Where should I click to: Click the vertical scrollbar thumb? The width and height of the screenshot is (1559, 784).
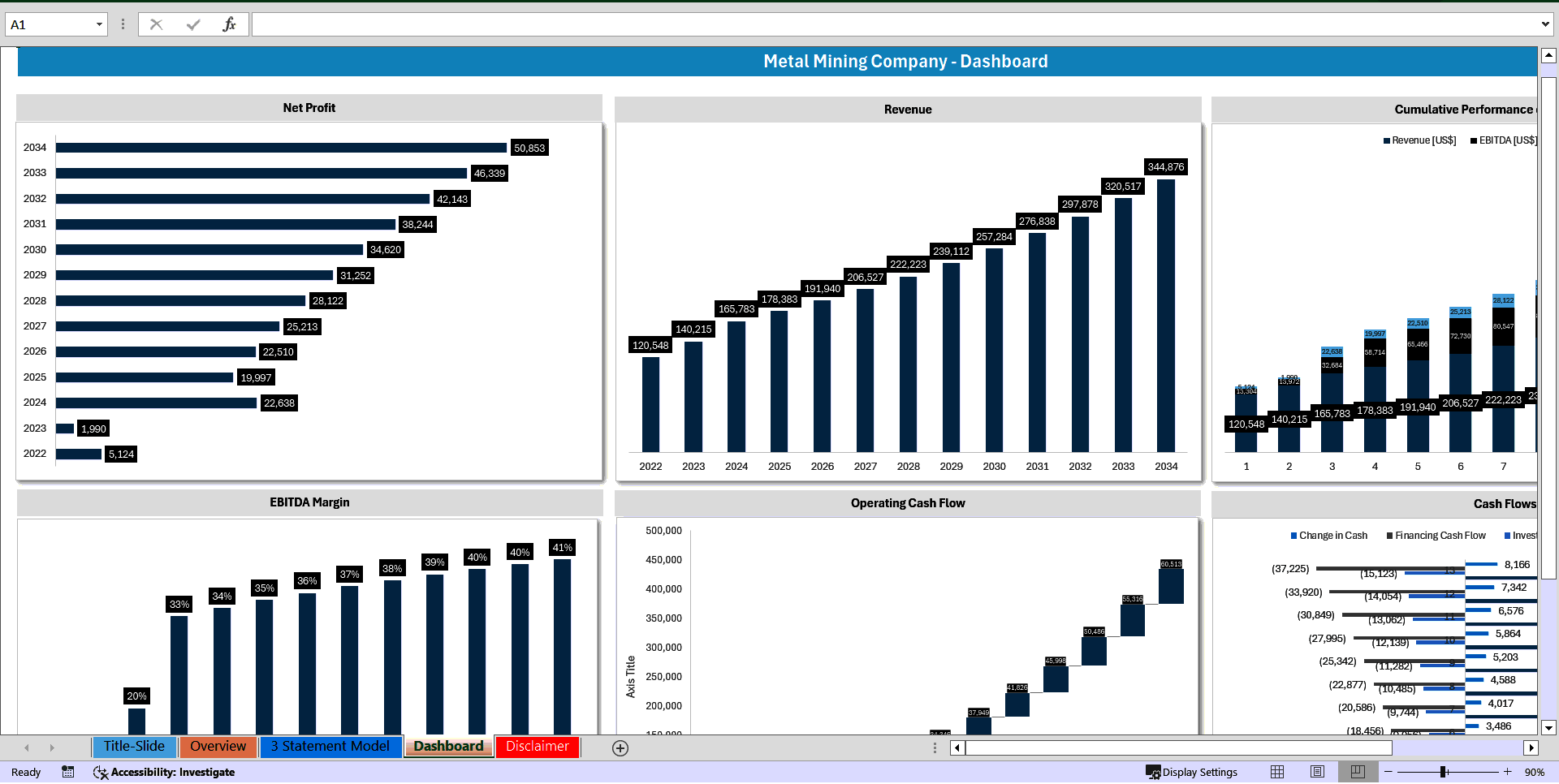click(1548, 327)
